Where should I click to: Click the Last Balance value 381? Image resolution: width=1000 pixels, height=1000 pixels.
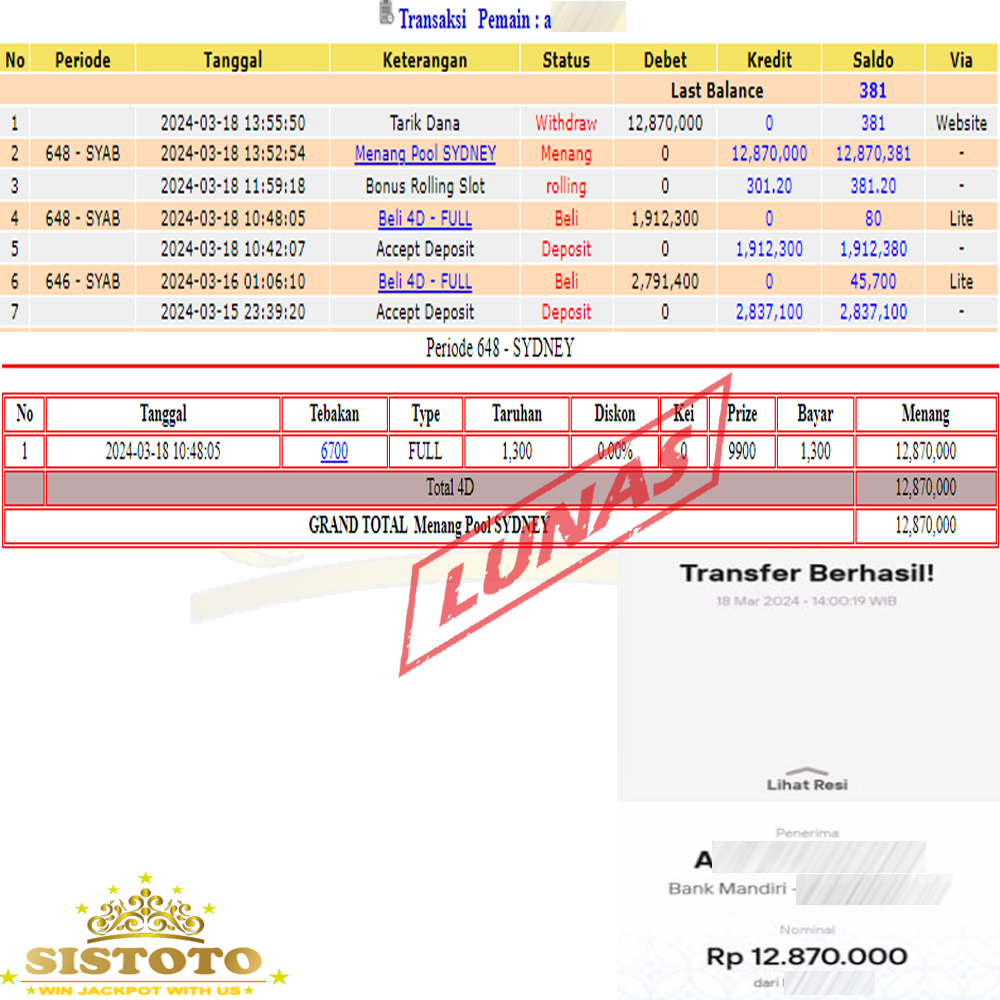tap(872, 91)
